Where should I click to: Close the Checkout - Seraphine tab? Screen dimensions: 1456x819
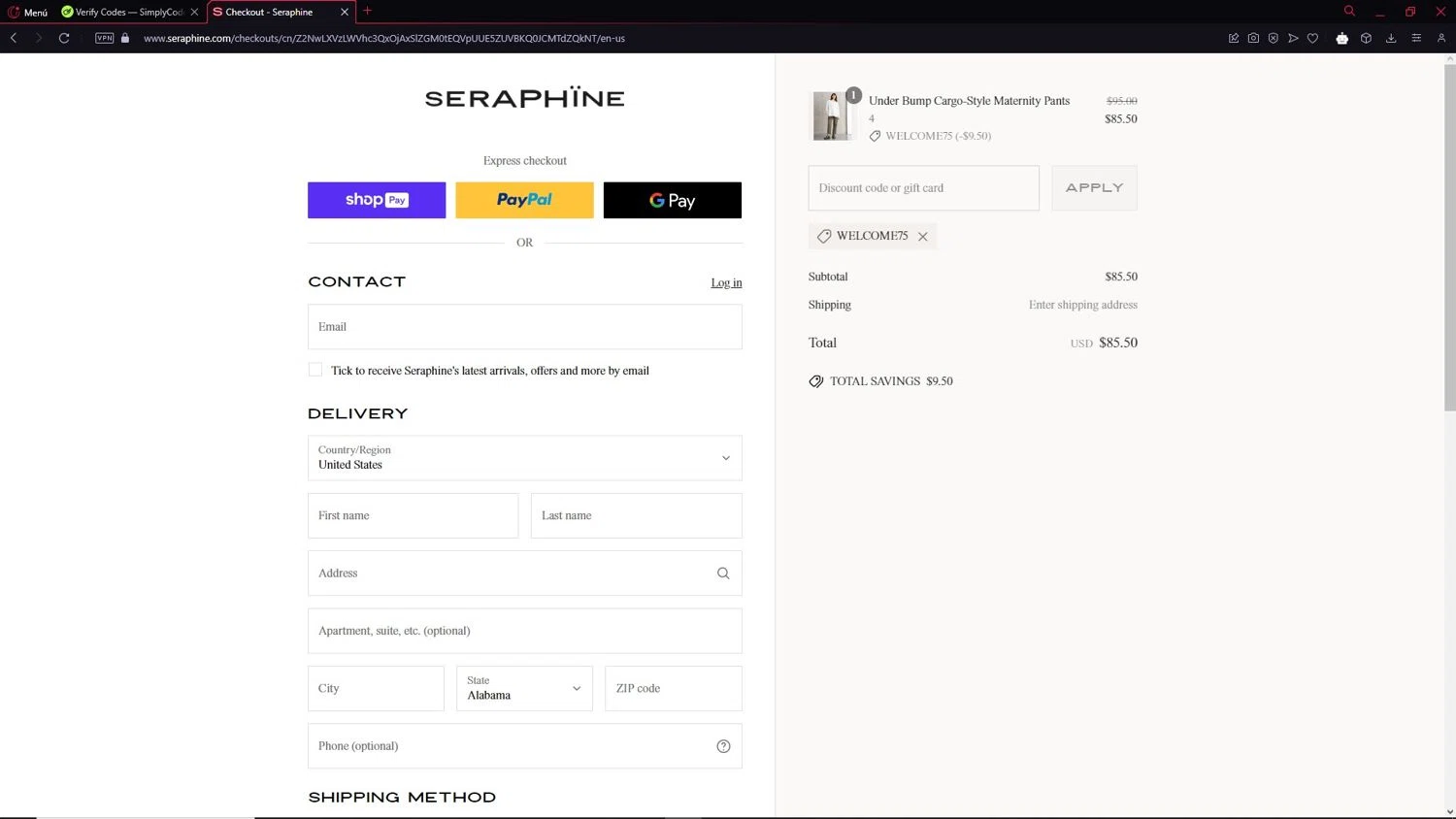tap(345, 12)
